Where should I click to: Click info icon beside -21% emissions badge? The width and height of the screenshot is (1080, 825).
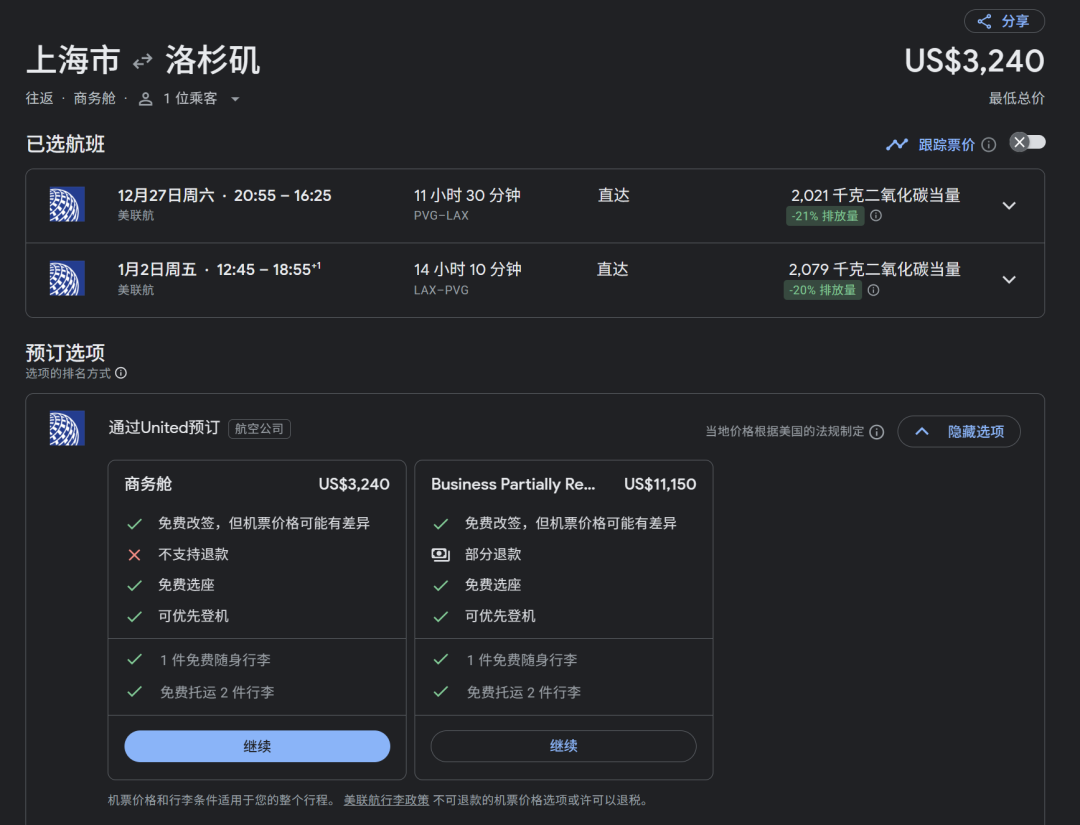(876, 216)
